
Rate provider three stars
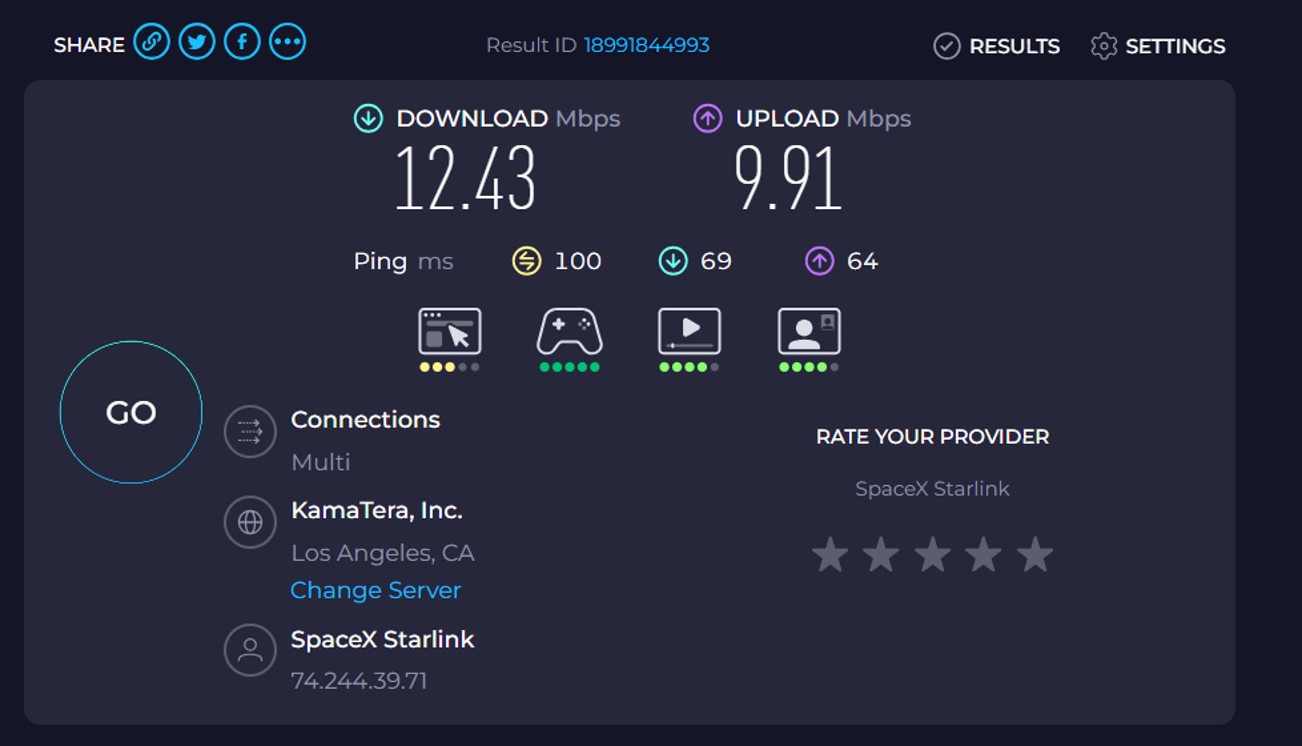point(932,555)
